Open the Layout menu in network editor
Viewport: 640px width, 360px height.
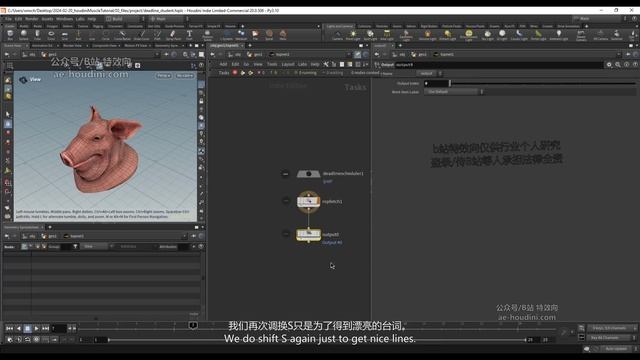tap(287, 64)
